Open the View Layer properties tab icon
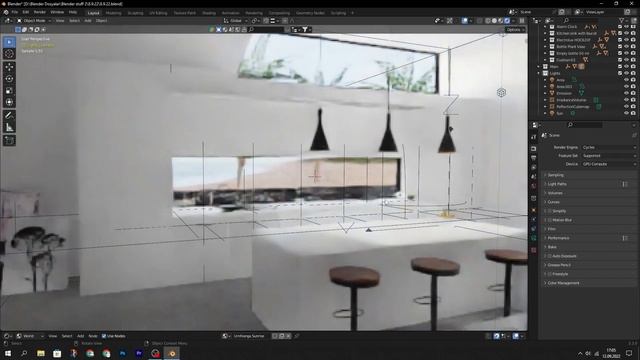Image resolution: width=640 pixels, height=360 pixels. click(x=533, y=168)
